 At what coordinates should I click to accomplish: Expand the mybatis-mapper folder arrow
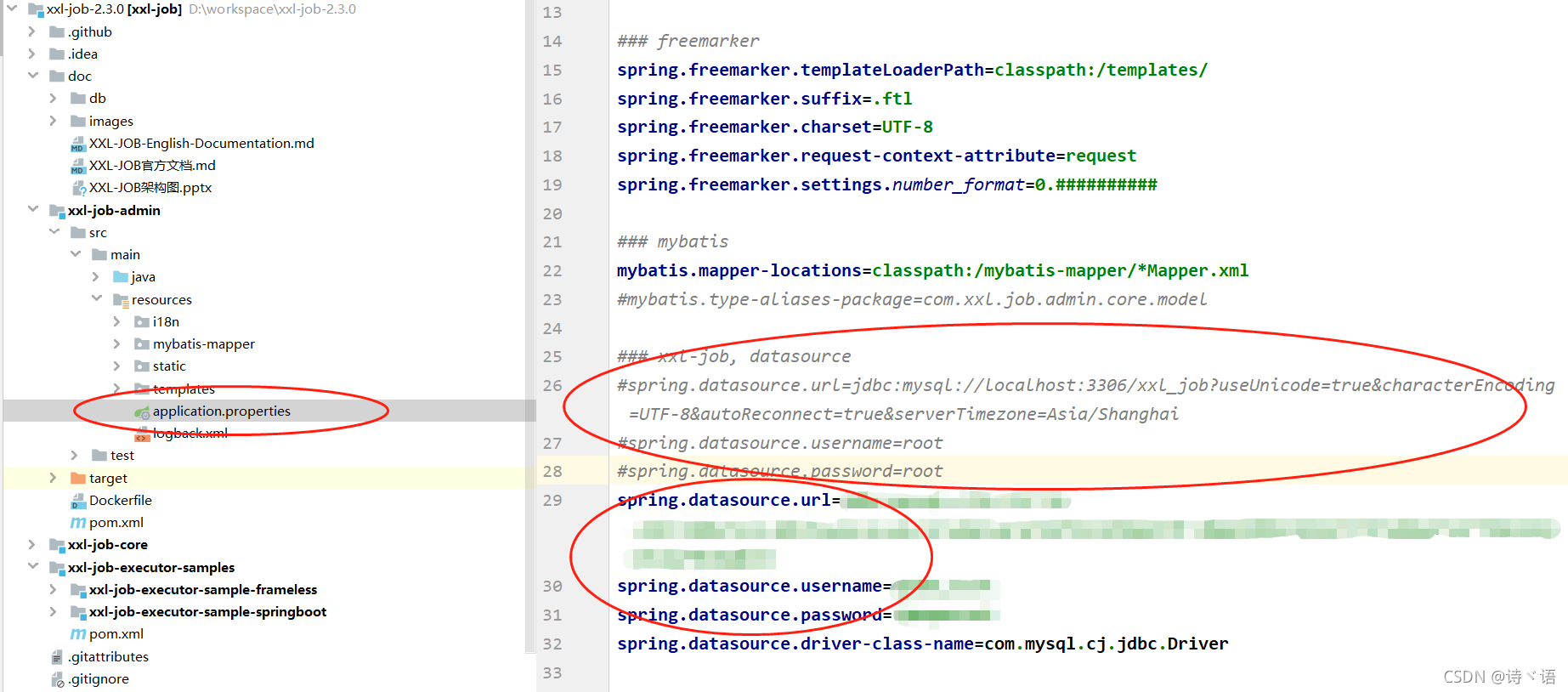[x=117, y=343]
